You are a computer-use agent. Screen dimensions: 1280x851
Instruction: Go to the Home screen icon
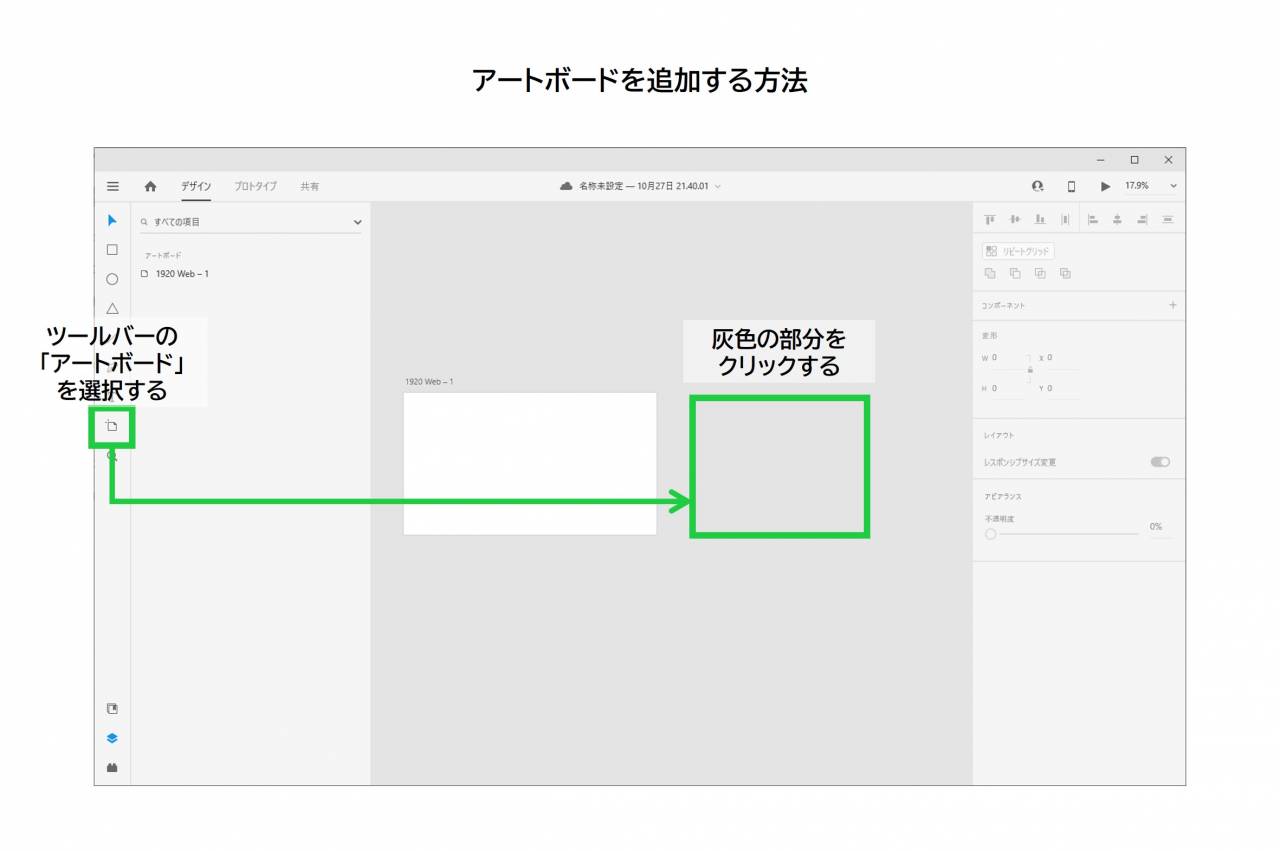click(151, 186)
